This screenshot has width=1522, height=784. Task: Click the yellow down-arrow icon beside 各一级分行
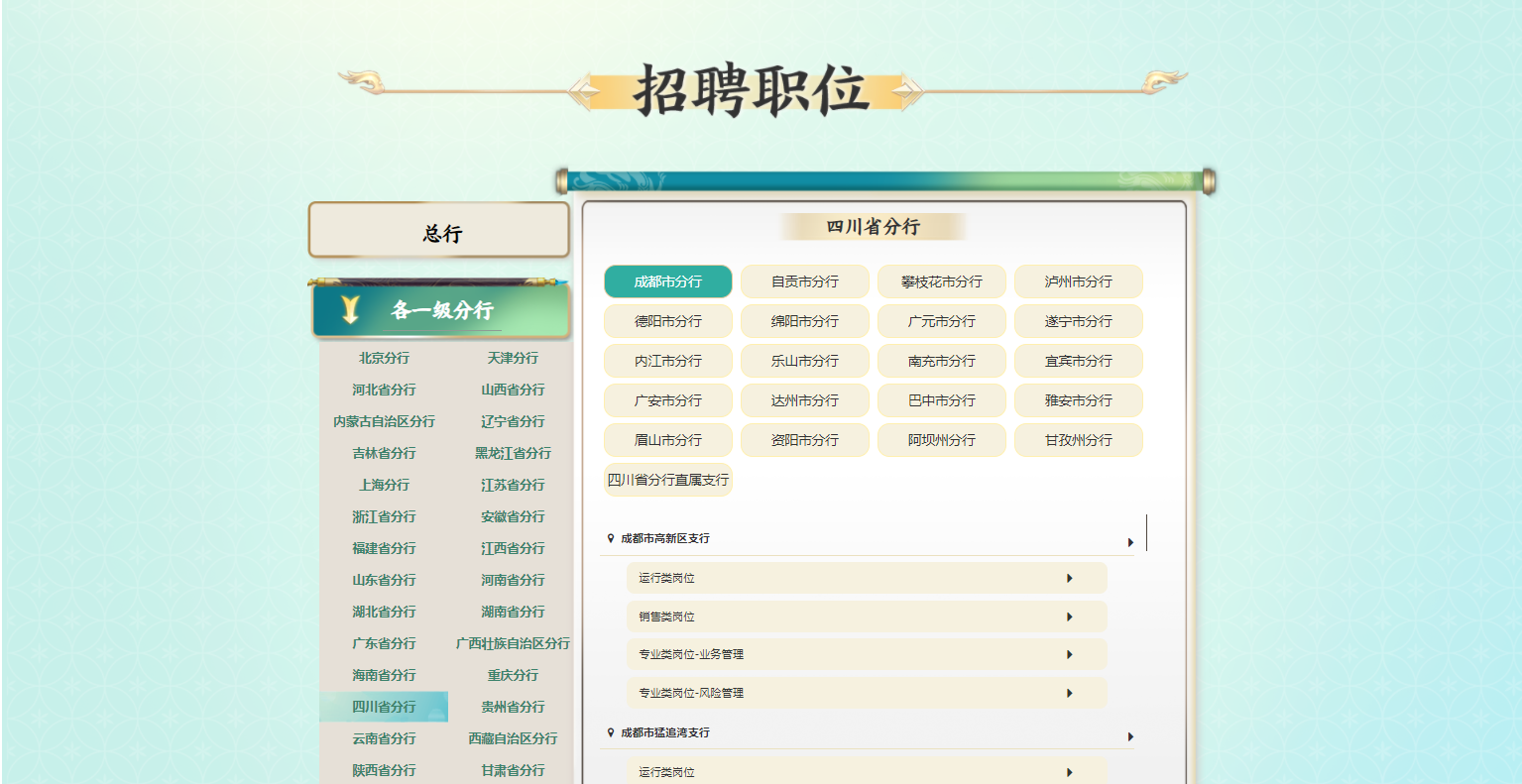(x=350, y=310)
